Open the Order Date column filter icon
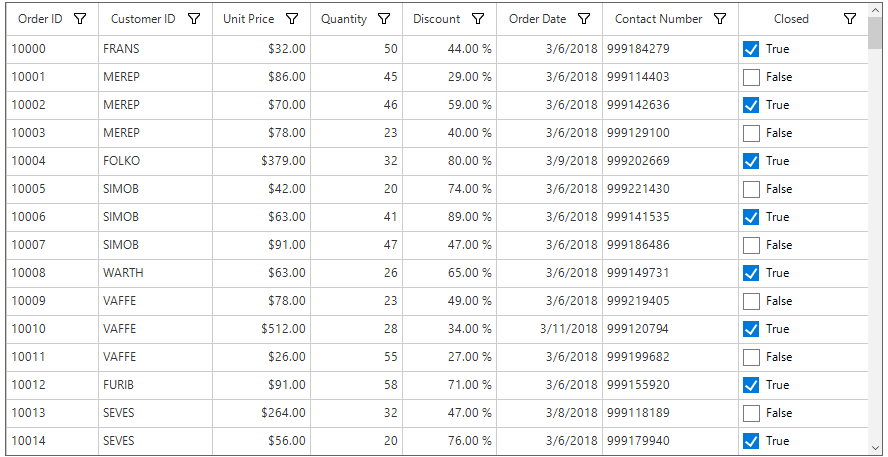The height and width of the screenshot is (457, 888). click(x=584, y=19)
